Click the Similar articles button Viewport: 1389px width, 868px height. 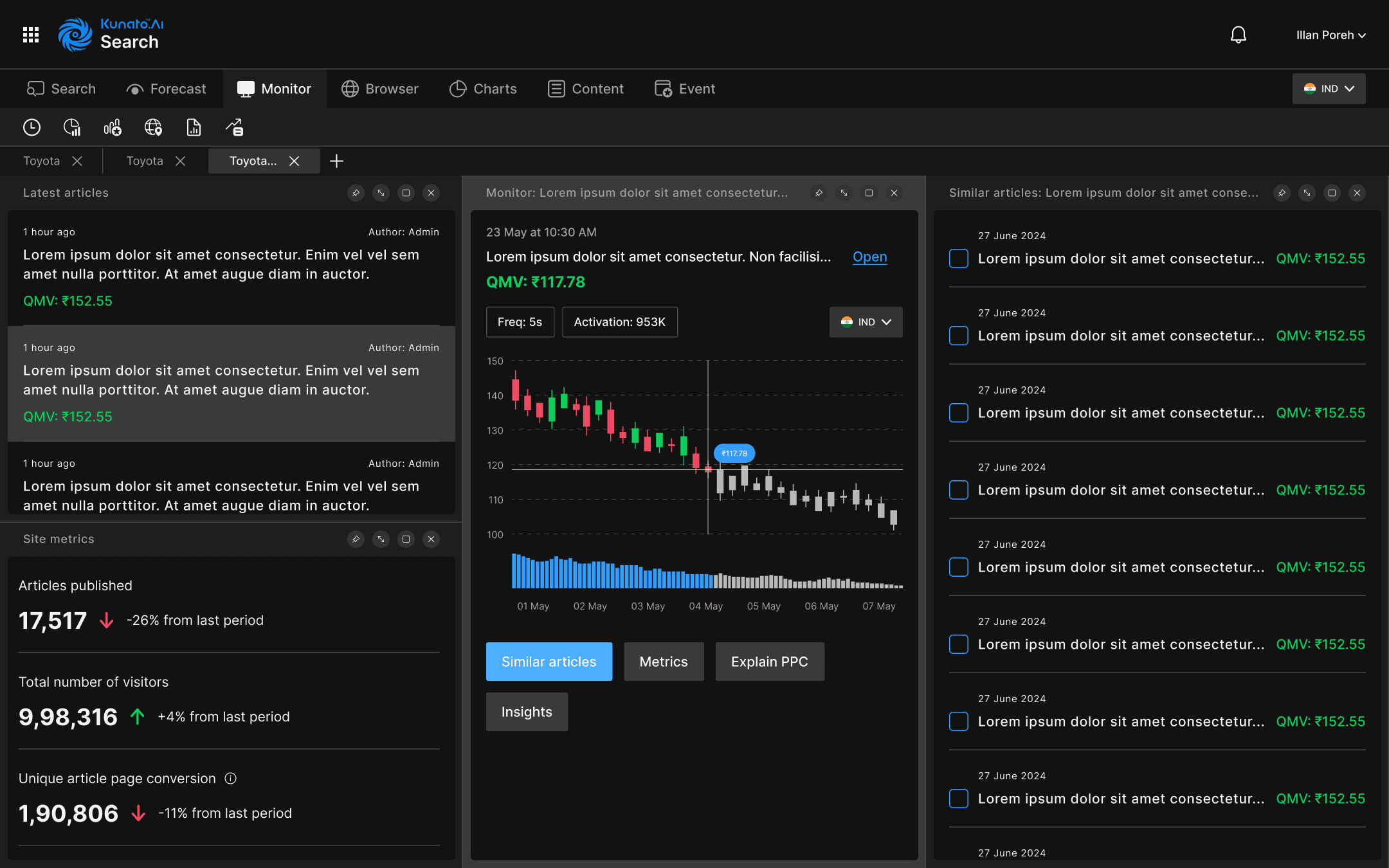pyautogui.click(x=549, y=662)
